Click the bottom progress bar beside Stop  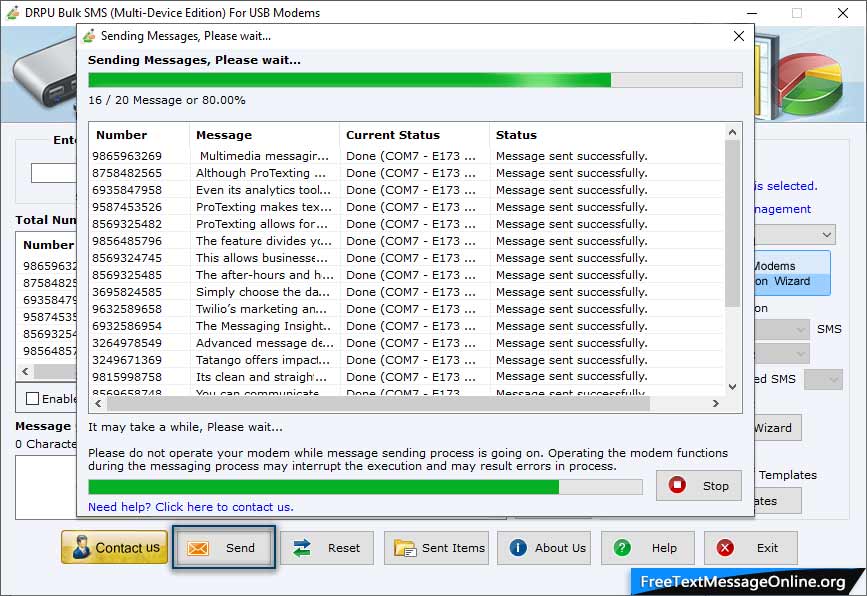[x=365, y=487]
